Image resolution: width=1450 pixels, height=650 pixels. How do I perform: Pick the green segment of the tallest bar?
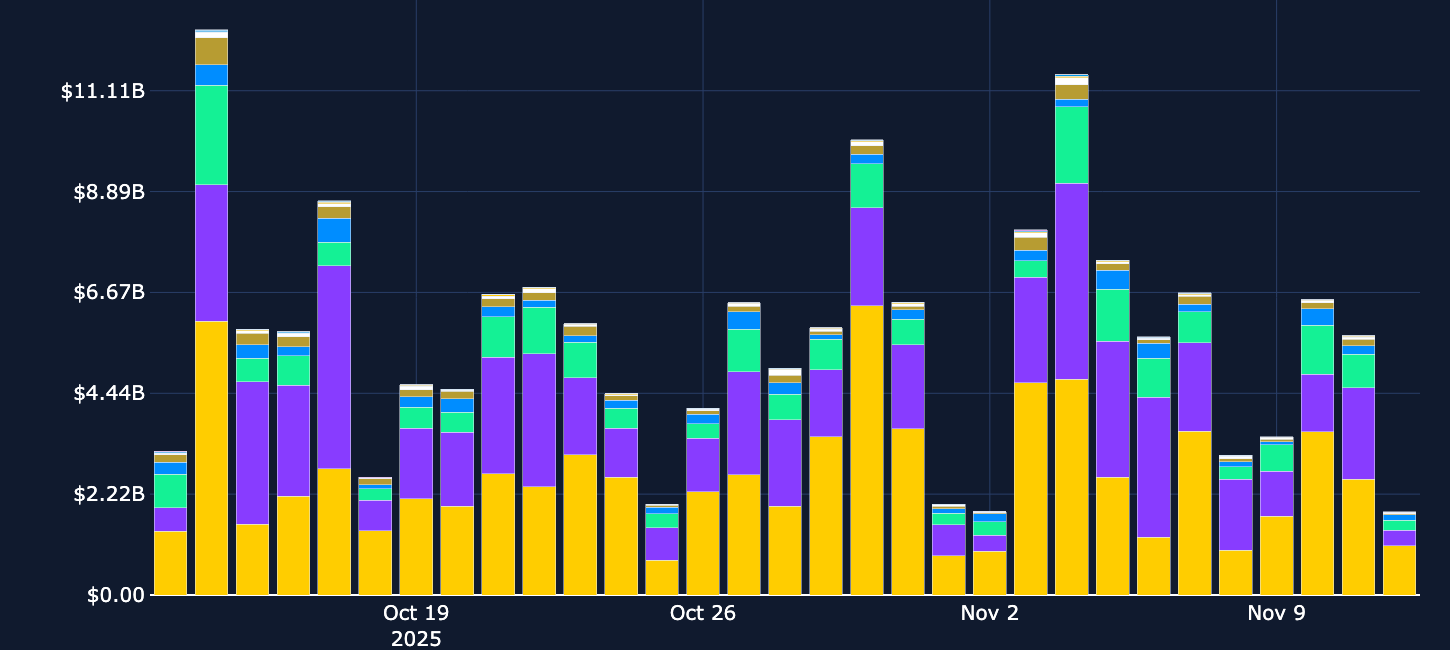pyautogui.click(x=211, y=135)
